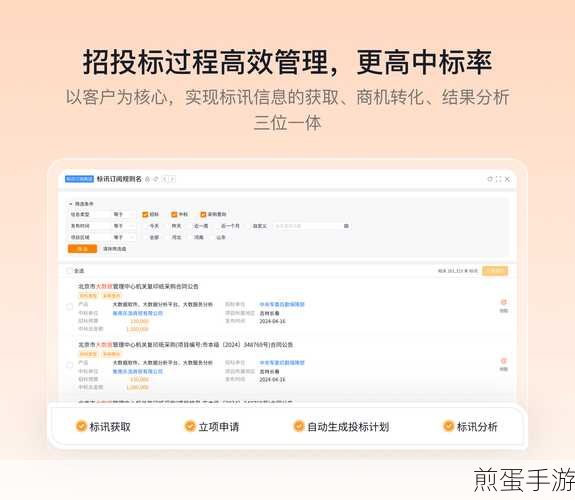This screenshot has width=575, height=500.
Task: Toggle the second orange checkbox in 信息类型 row
Action: (174, 214)
